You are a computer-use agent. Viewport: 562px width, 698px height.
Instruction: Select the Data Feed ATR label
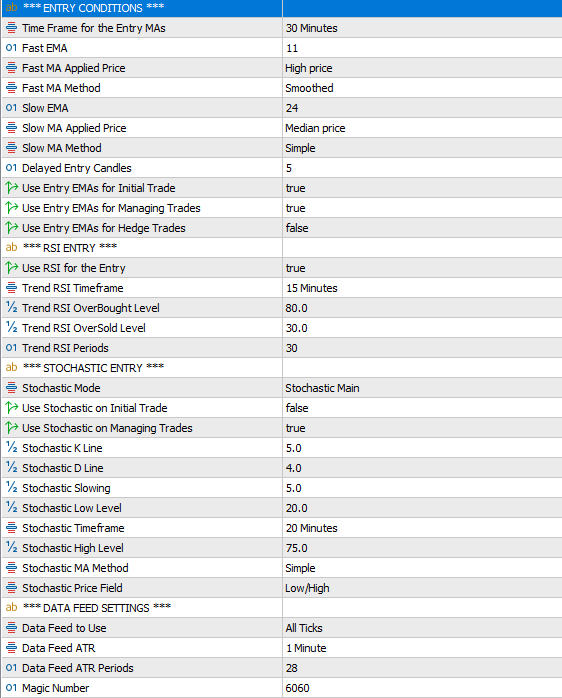(x=59, y=648)
